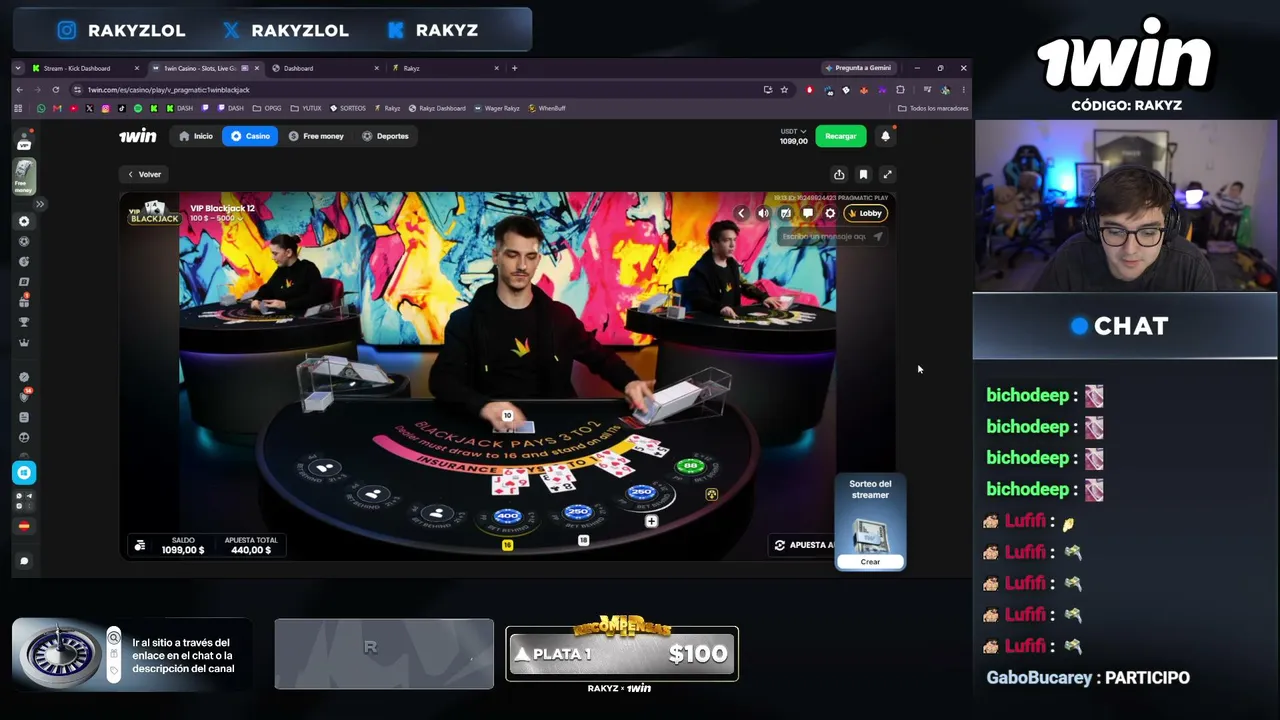This screenshot has height=720, width=1280.
Task: Open the SORTEOS bookmark
Action: (348, 108)
